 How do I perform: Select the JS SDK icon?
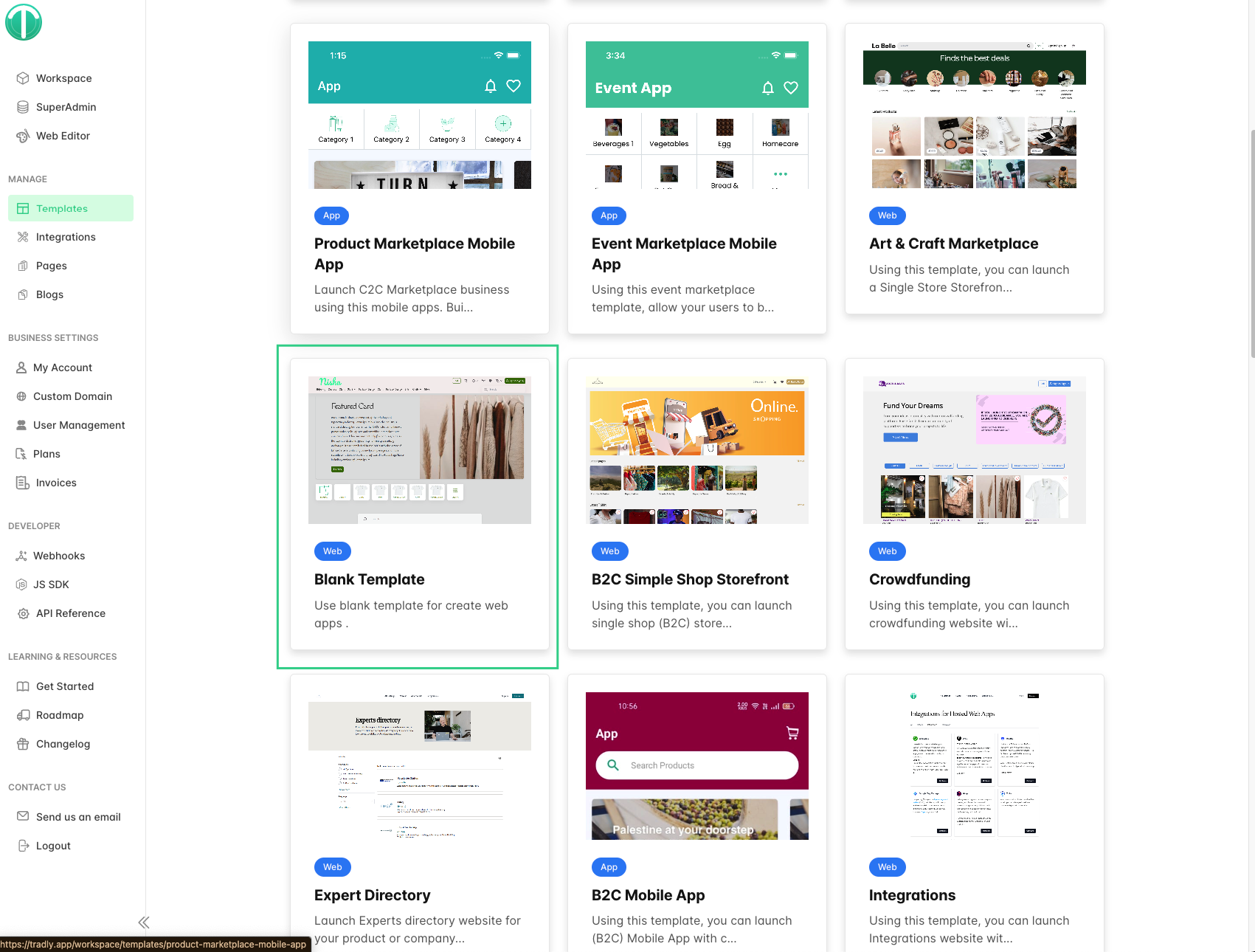(x=23, y=584)
